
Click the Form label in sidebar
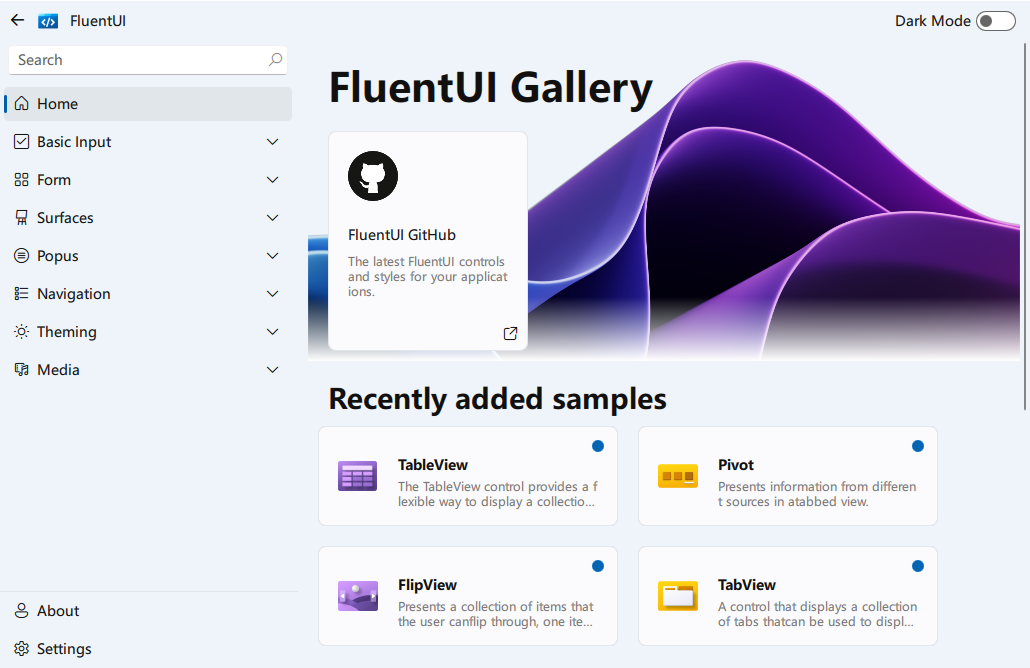[54, 180]
